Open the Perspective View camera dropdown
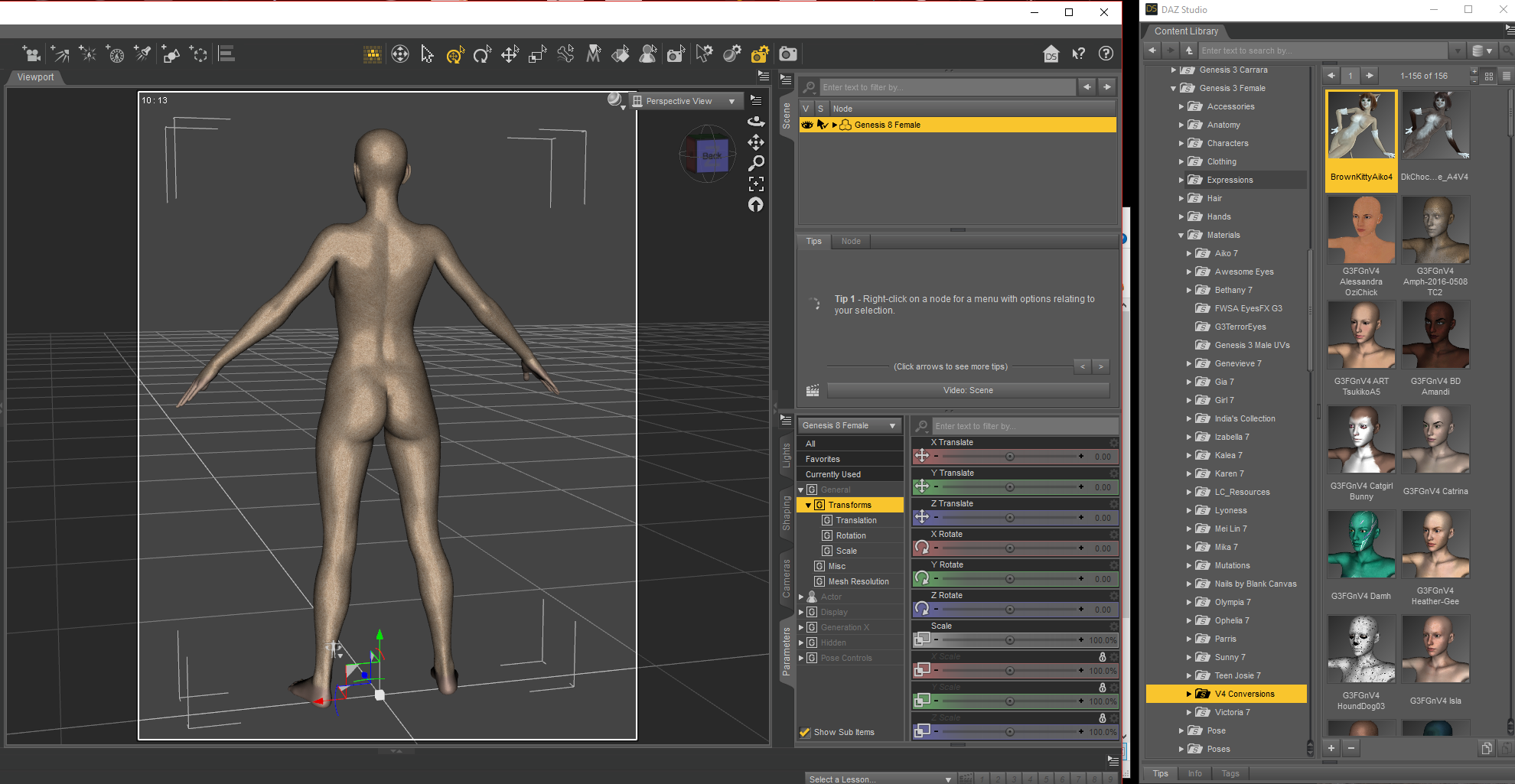The image size is (1515, 784). [x=685, y=101]
